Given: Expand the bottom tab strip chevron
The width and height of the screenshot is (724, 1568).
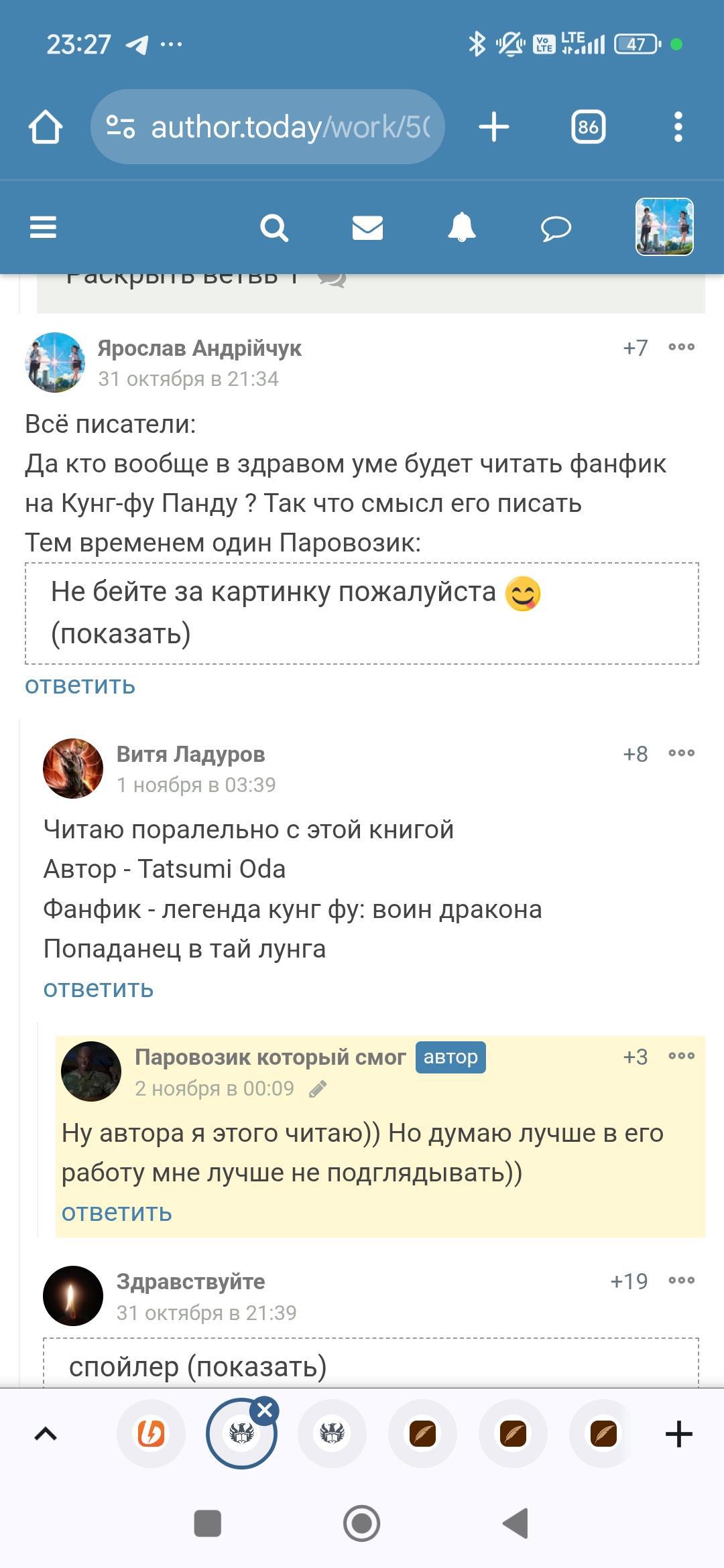Looking at the screenshot, I should point(46,1434).
